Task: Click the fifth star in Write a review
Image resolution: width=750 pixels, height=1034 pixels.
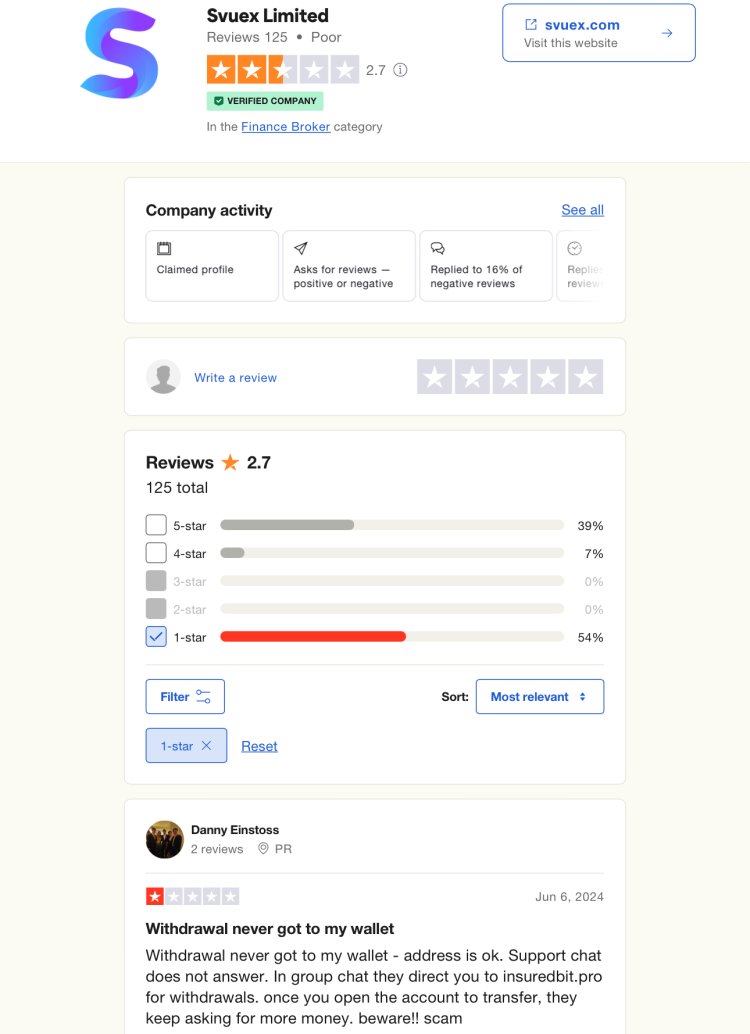Action: [x=585, y=377]
